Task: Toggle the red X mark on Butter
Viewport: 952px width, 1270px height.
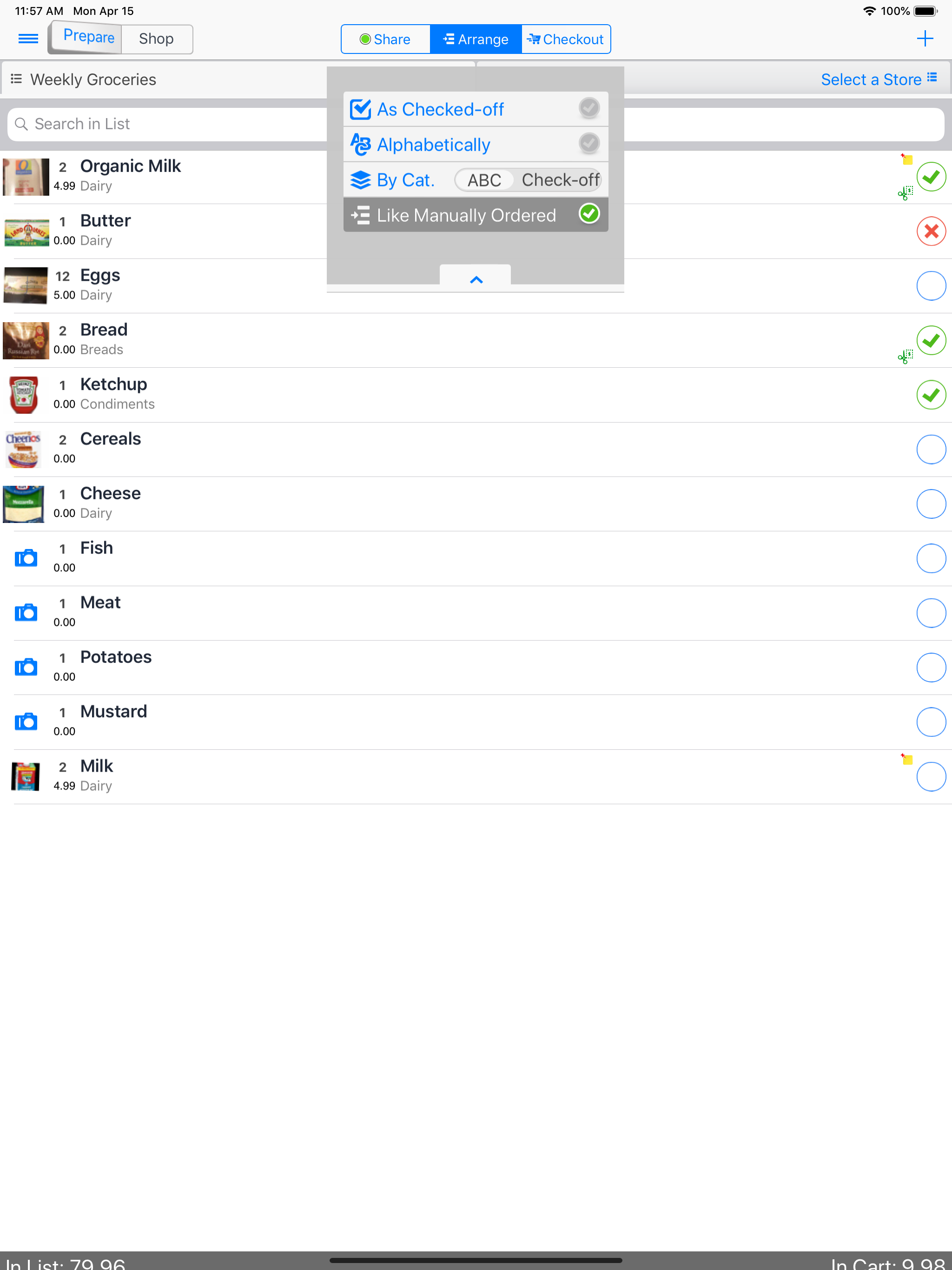Action: (931, 232)
